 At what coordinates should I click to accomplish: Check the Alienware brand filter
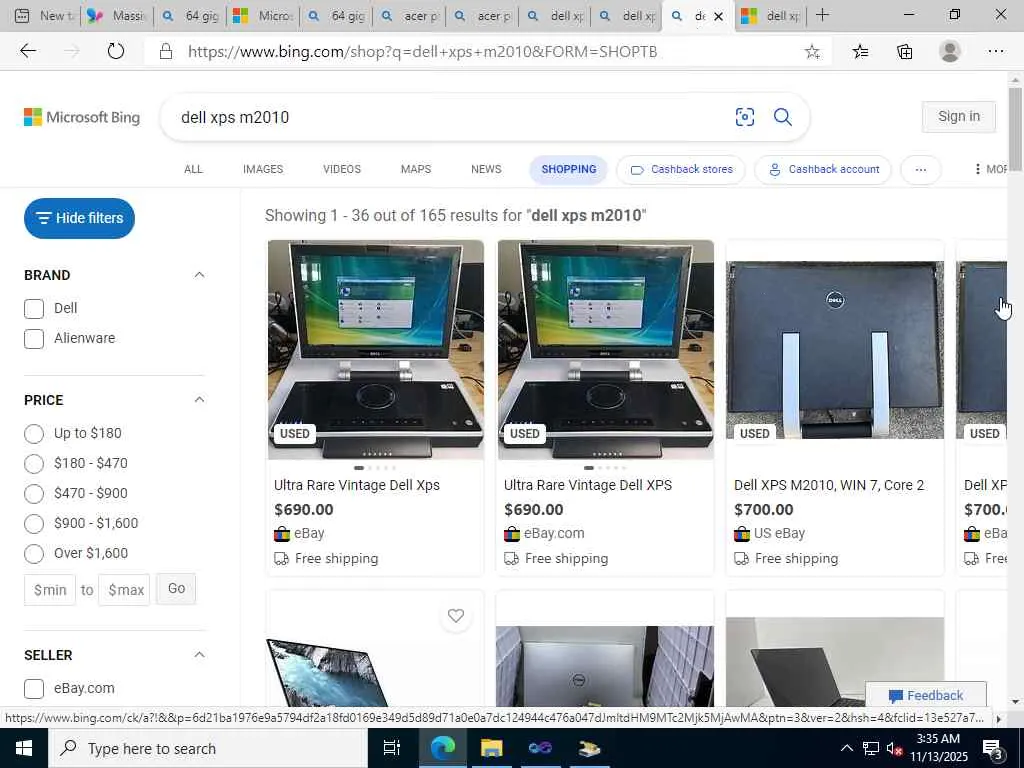point(34,338)
